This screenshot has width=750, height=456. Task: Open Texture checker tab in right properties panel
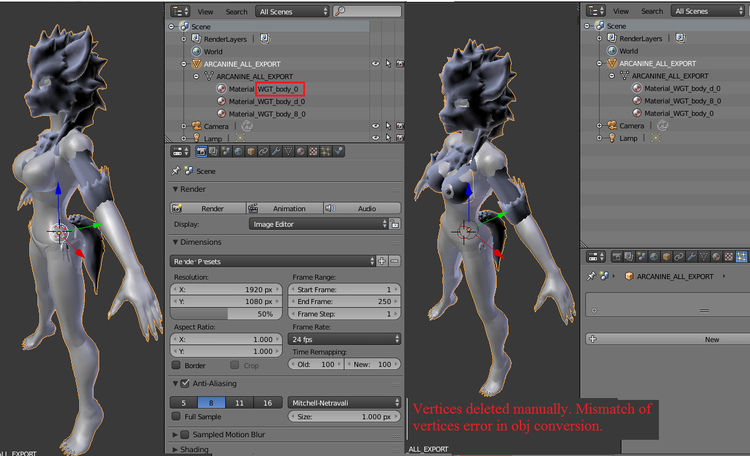click(728, 257)
